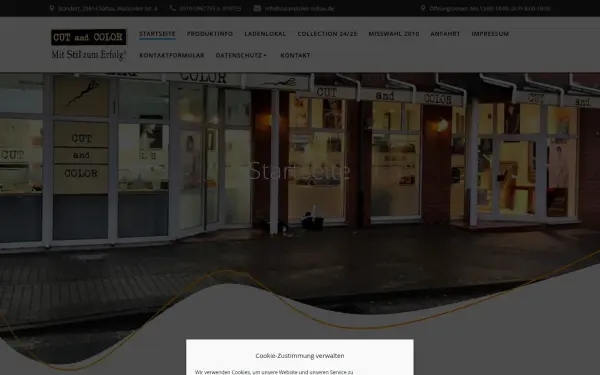Click the phone icon in top bar
The width and height of the screenshot is (600, 375).
[x=173, y=8]
